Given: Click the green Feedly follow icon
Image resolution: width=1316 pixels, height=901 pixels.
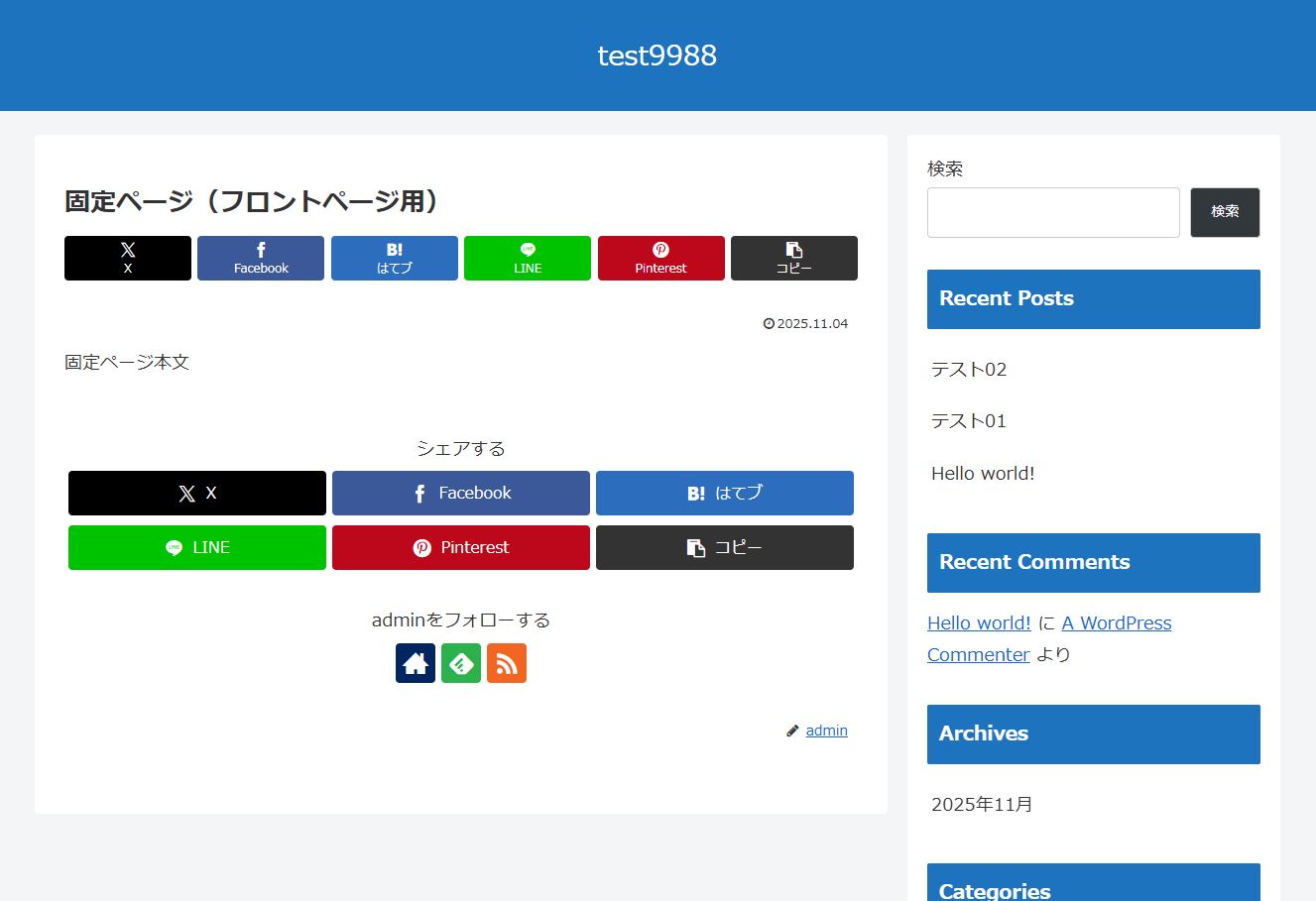Looking at the screenshot, I should (x=460, y=663).
